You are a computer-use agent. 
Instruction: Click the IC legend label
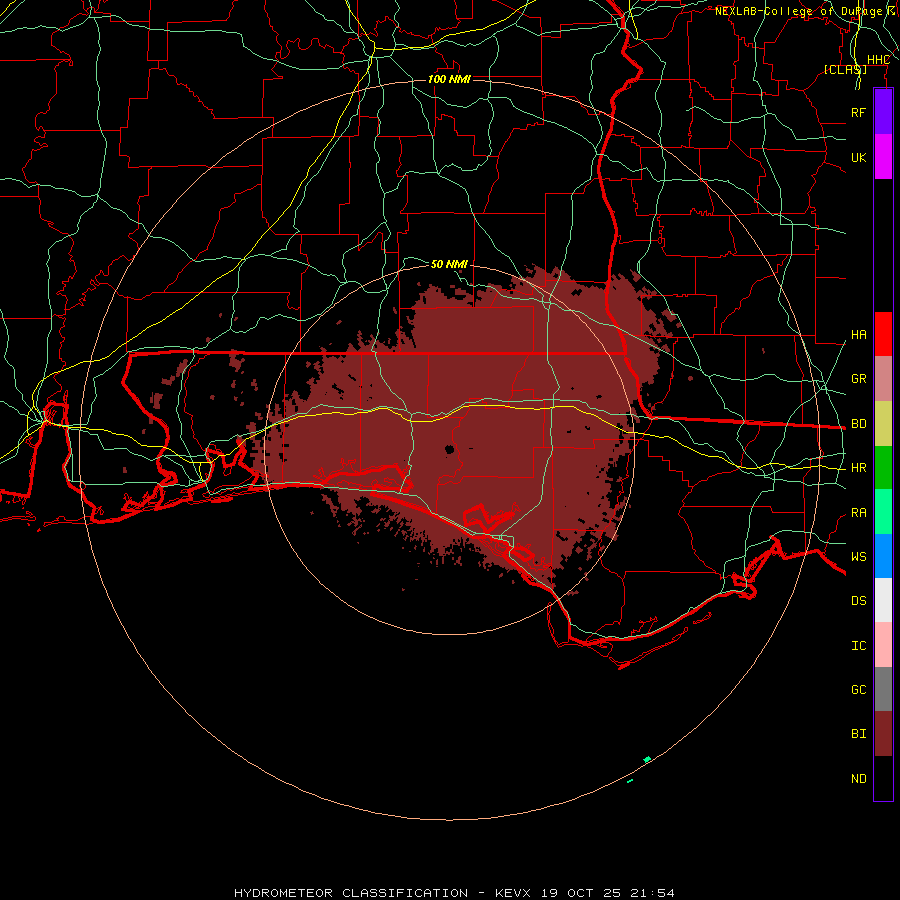coord(858,646)
